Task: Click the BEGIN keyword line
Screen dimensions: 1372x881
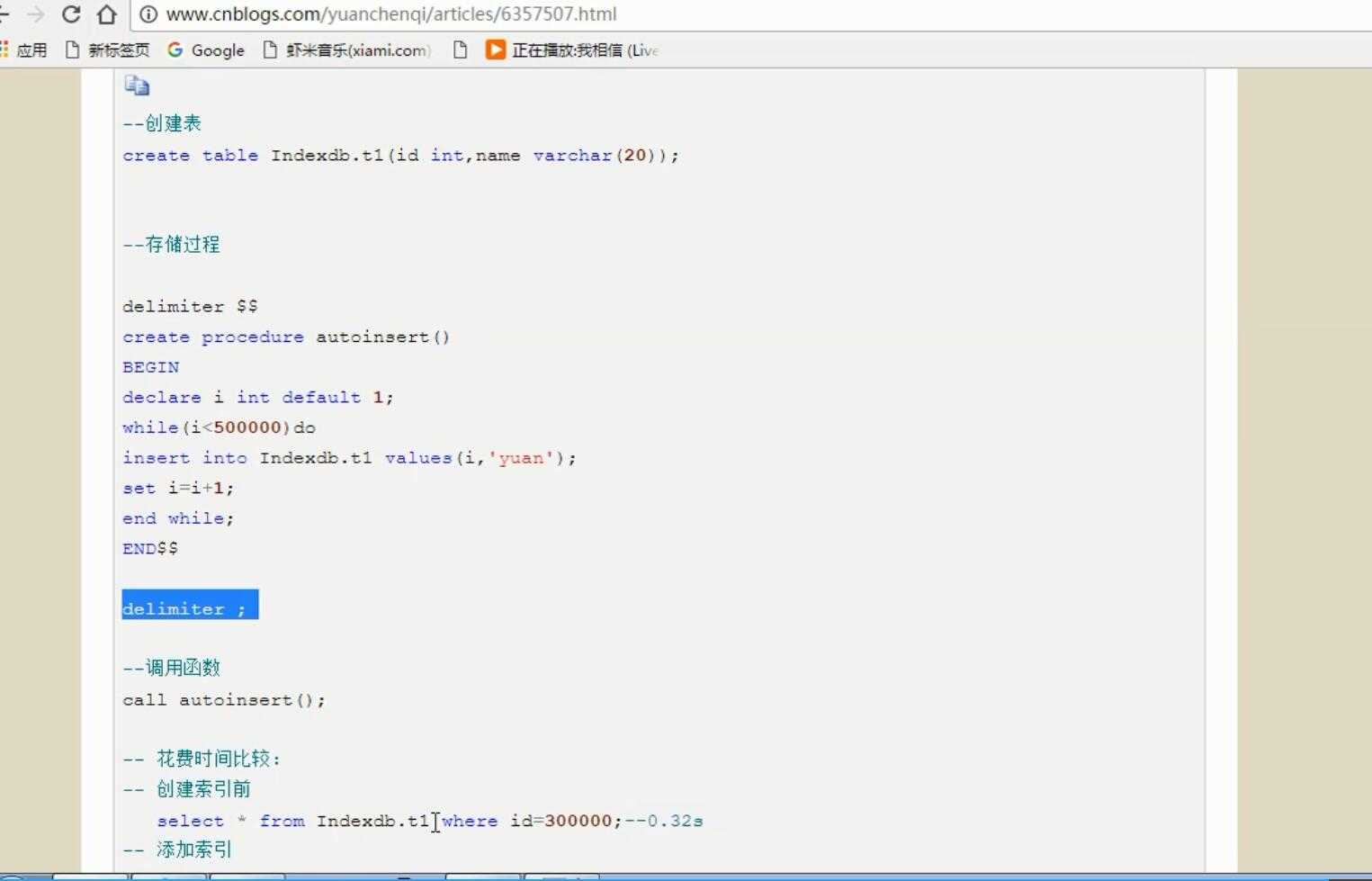Action: pos(151,367)
